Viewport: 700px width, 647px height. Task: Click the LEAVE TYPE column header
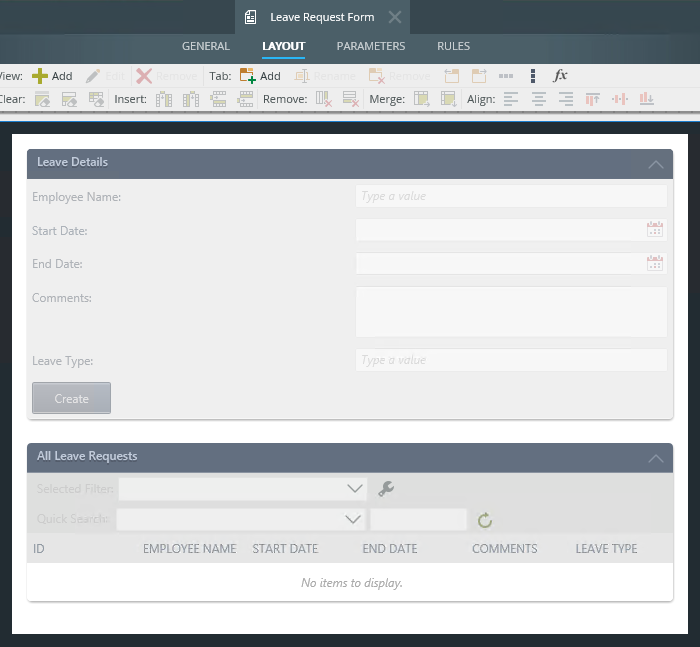tap(606, 549)
